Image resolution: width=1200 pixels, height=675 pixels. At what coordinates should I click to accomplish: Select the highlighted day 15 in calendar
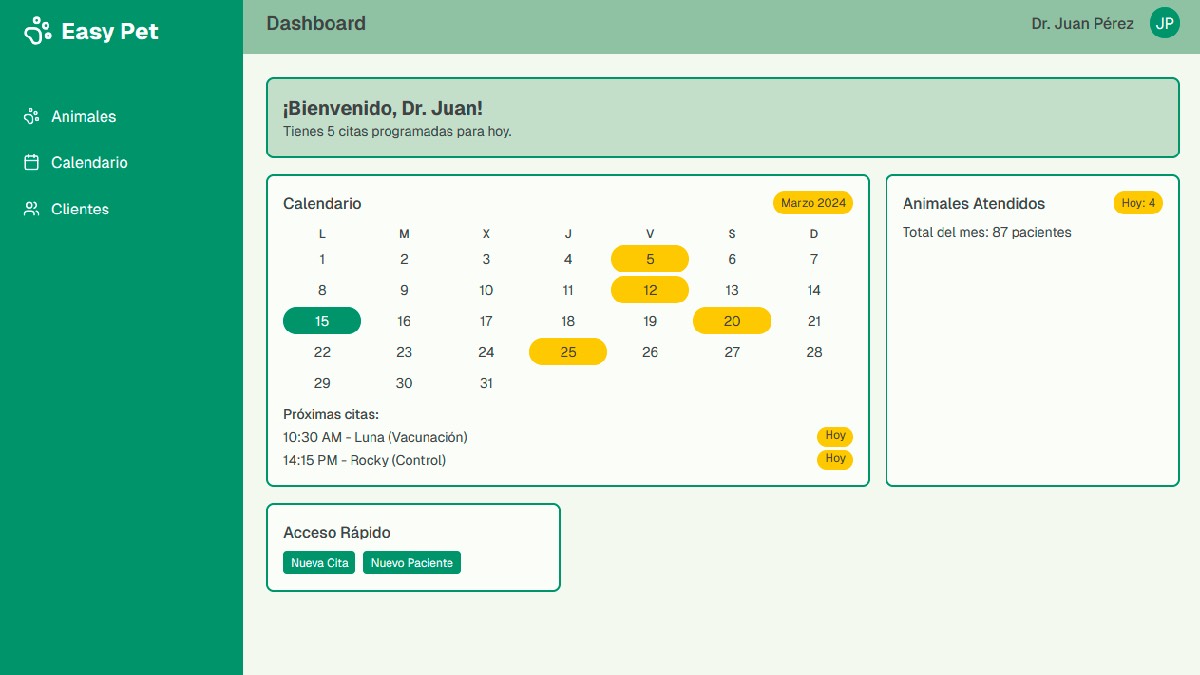click(322, 321)
